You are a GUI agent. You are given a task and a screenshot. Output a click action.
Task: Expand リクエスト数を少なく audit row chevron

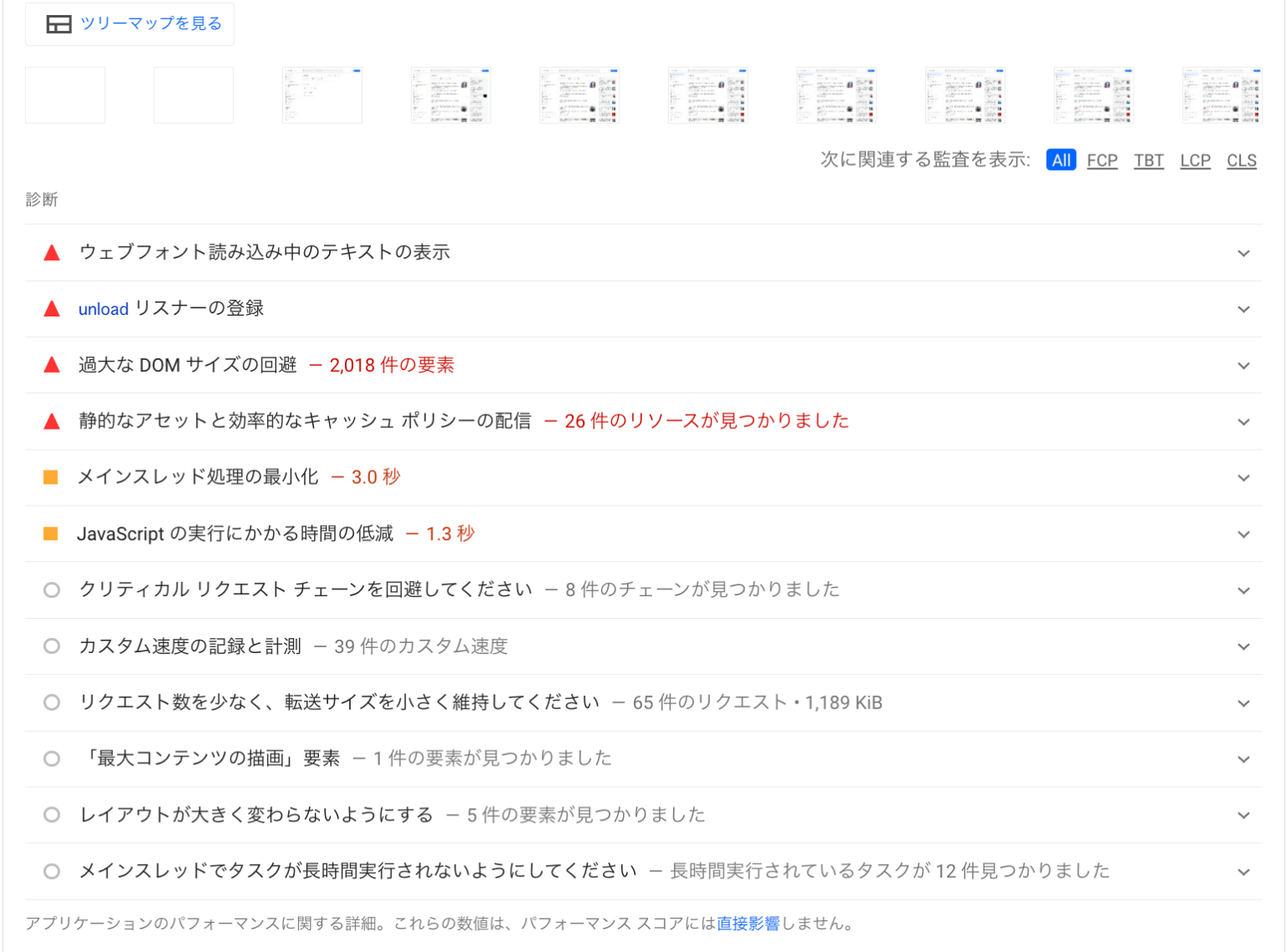1243,703
